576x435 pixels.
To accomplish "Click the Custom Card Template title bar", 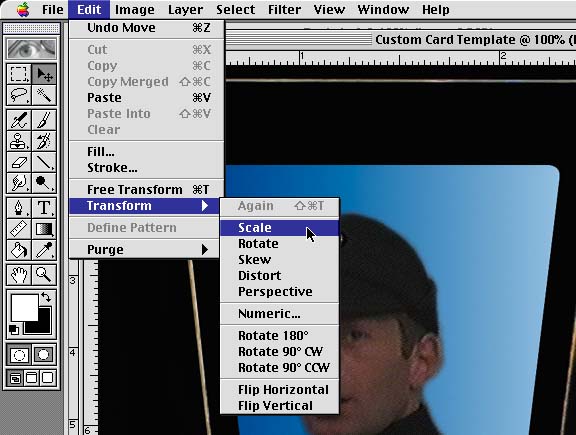I will pos(401,40).
